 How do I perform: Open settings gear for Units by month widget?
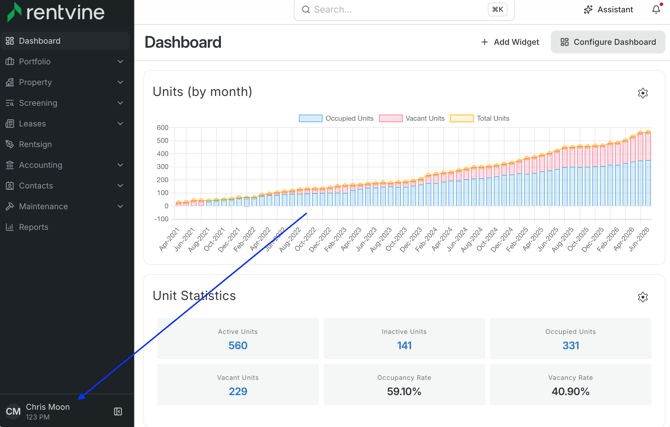643,93
